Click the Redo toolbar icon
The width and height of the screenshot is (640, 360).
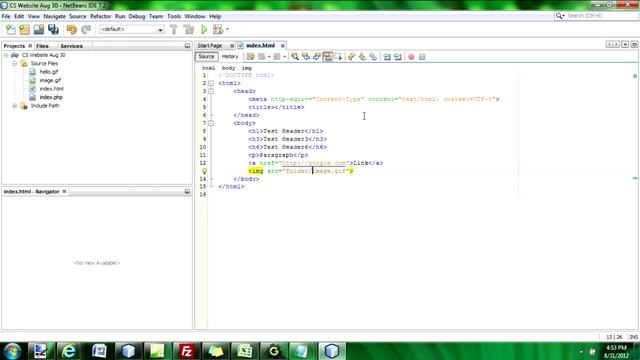pyautogui.click(x=86, y=29)
